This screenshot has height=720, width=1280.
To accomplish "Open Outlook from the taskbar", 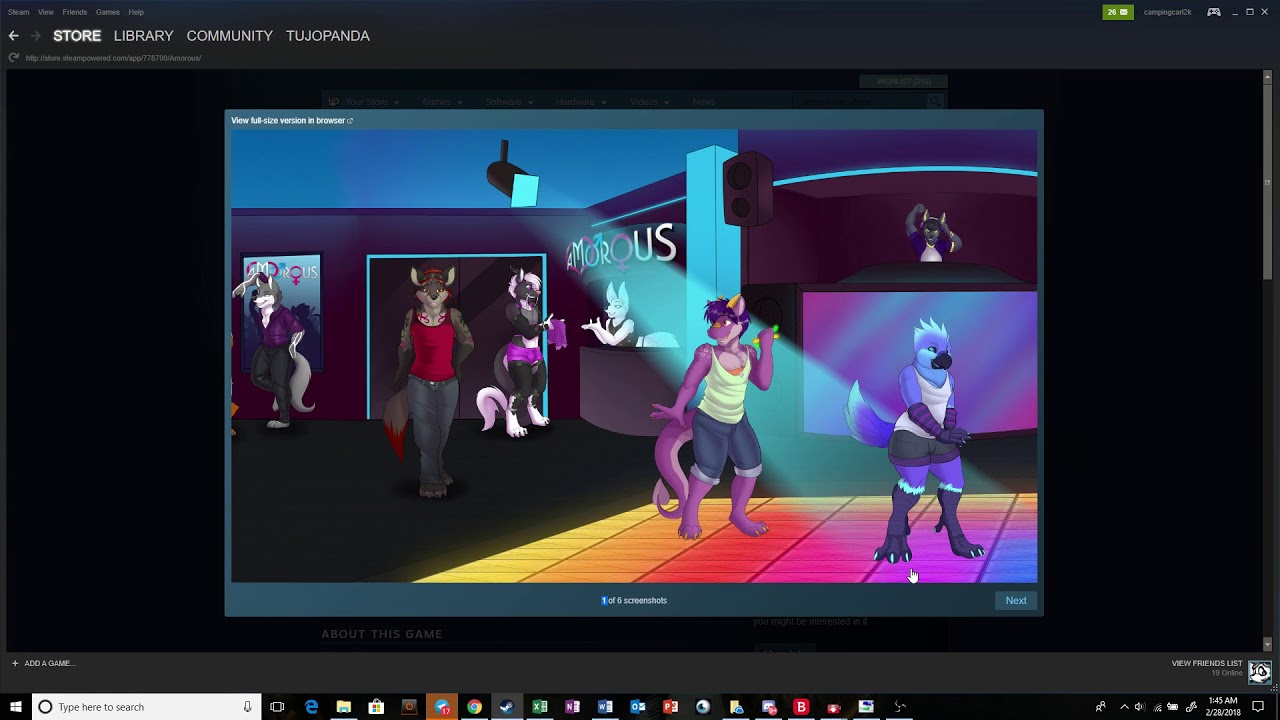I will click(x=638, y=707).
